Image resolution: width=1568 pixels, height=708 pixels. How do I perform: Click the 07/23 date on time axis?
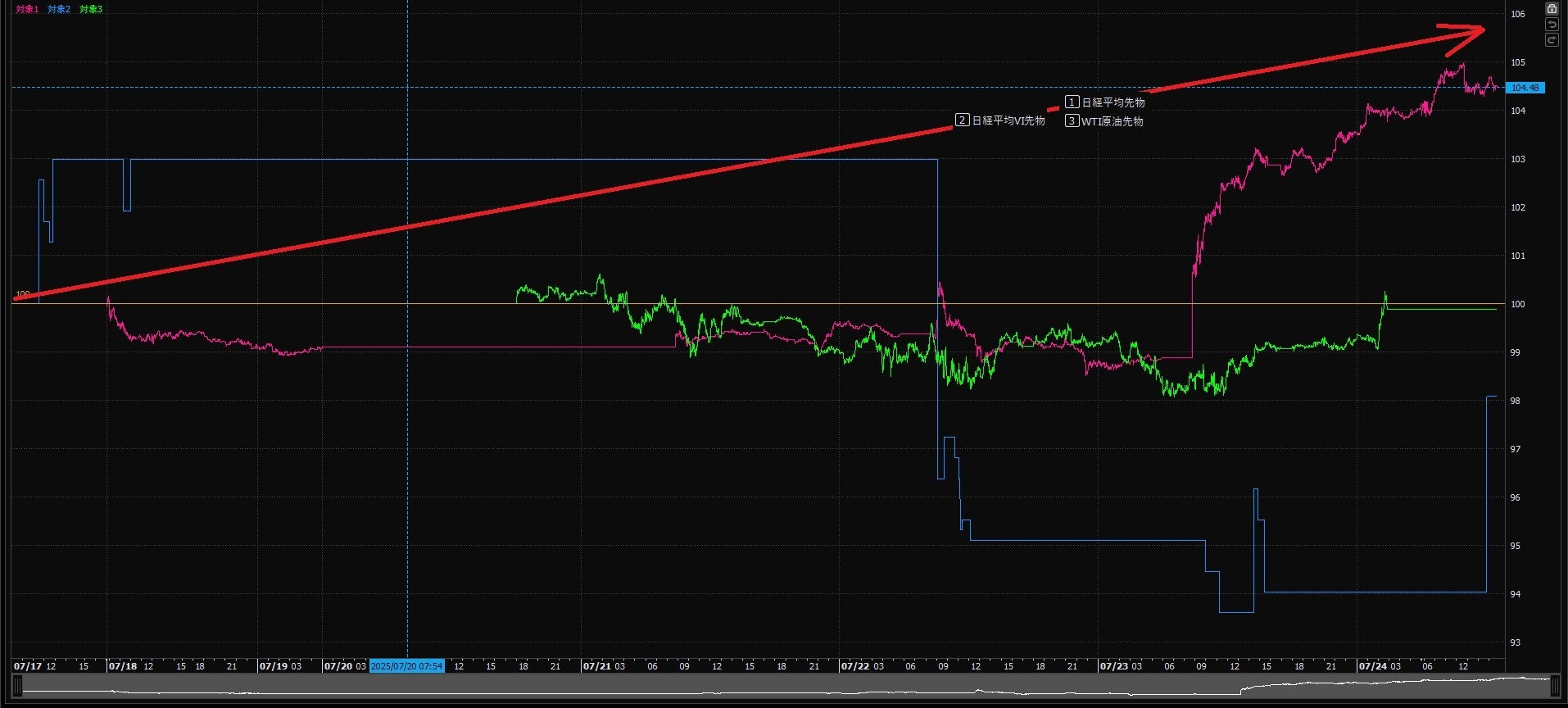1114,666
